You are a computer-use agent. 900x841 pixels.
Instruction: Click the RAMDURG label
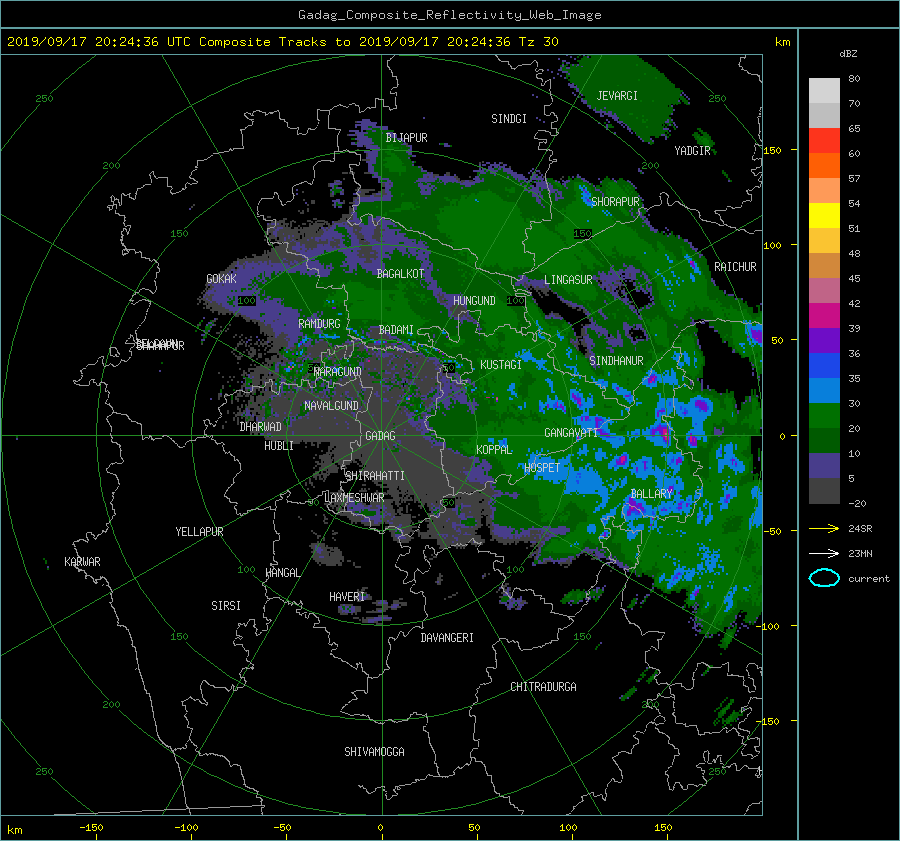319,324
